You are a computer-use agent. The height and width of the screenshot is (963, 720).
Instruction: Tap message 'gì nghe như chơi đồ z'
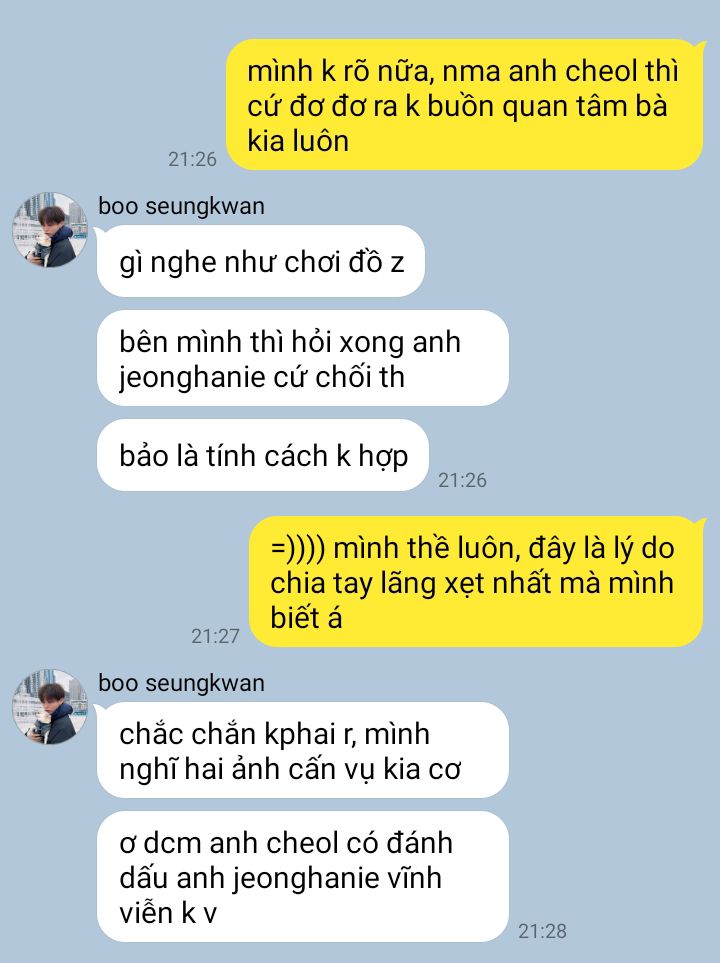click(x=260, y=261)
